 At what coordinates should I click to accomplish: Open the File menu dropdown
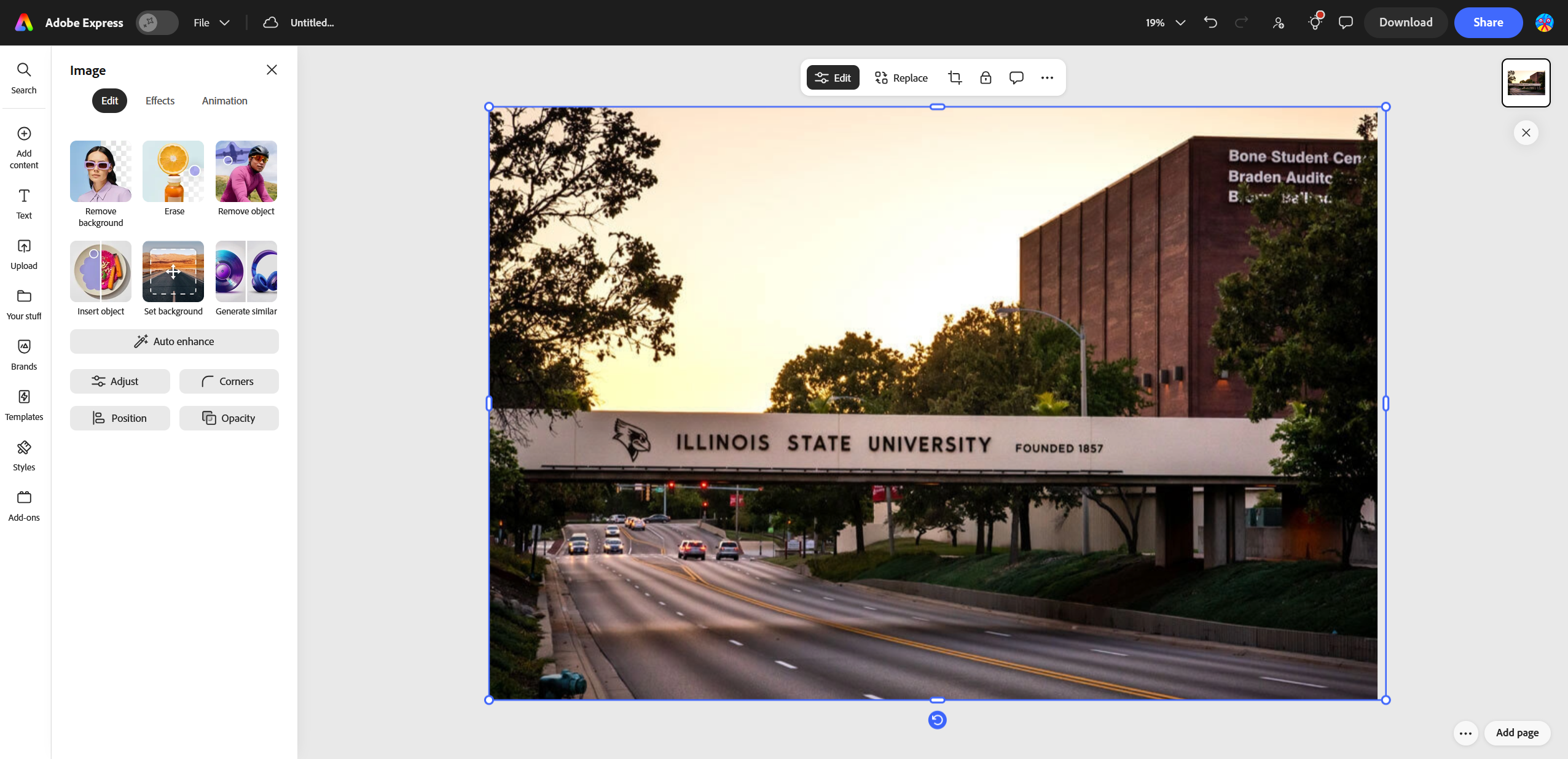pyautogui.click(x=211, y=23)
